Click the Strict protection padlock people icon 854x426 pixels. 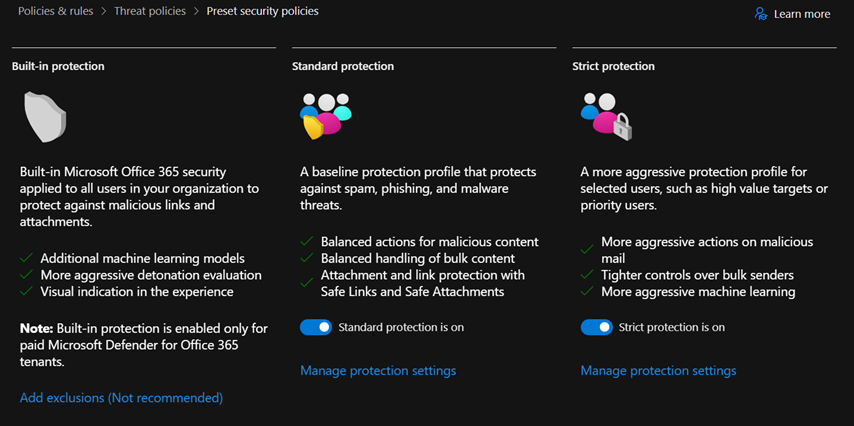click(606, 116)
